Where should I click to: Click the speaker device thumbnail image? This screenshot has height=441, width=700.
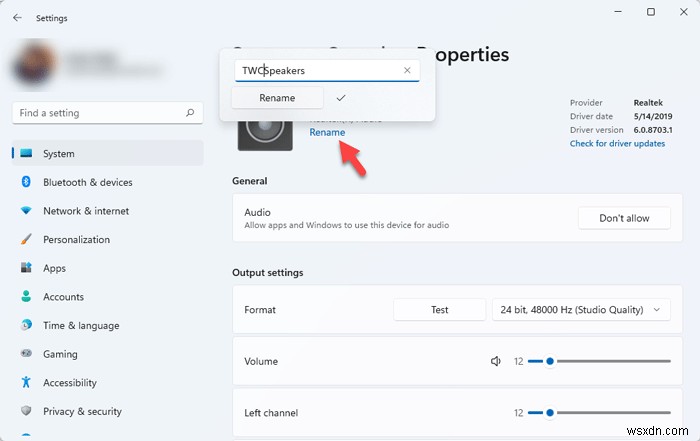pos(265,135)
